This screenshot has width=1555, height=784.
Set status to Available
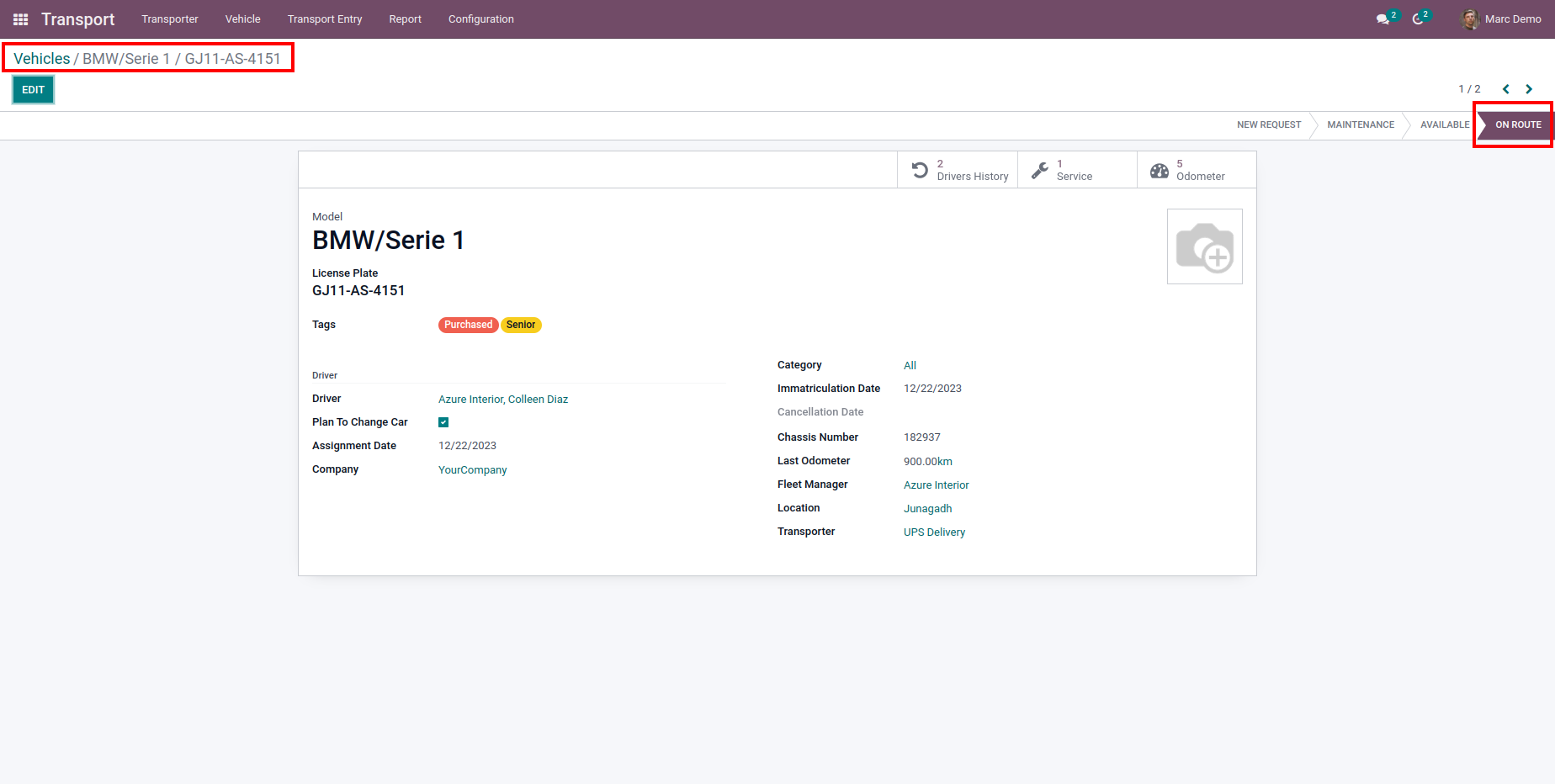(x=1445, y=124)
